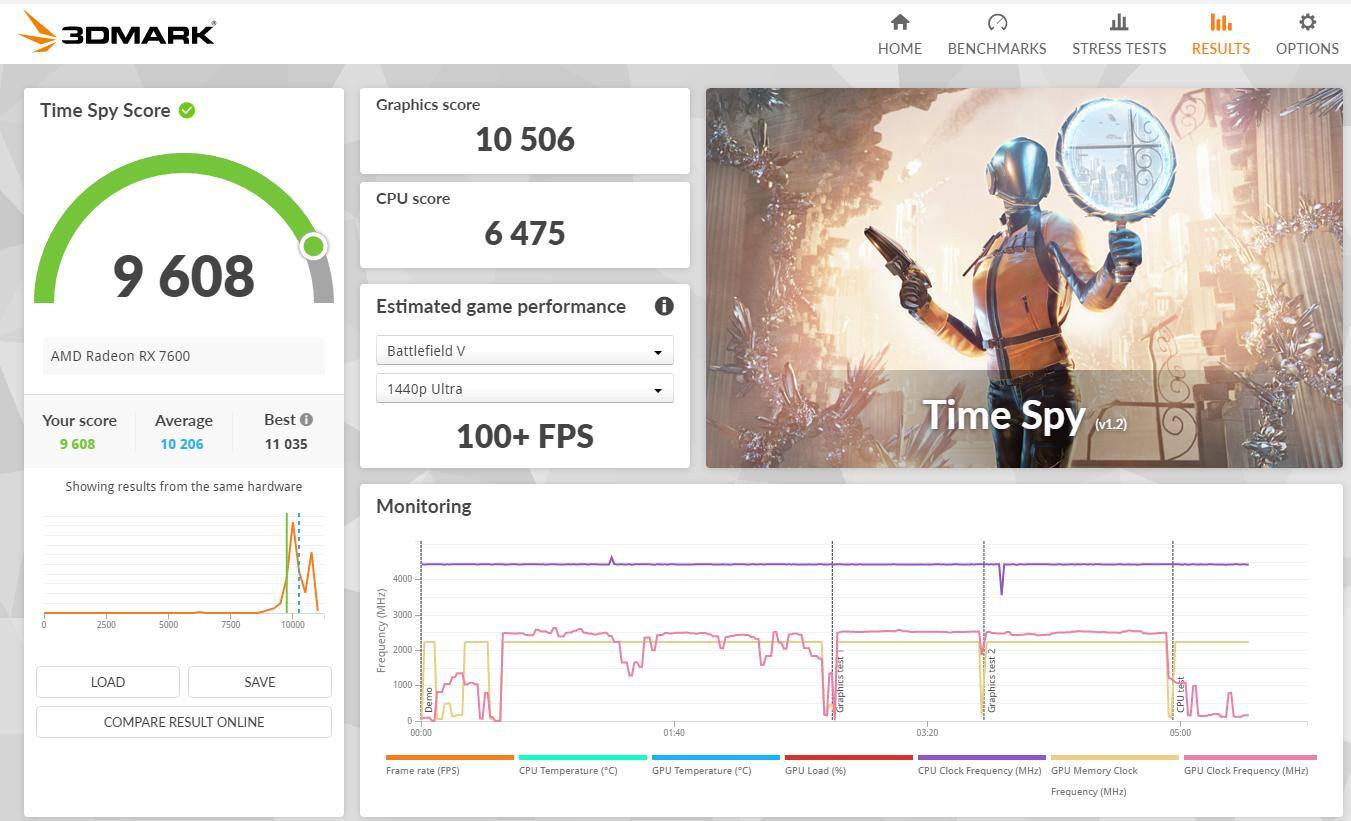Screen dimensions: 1351x821
Task: Click the Benchmarks gauge icon
Action: pyautogui.click(x=996, y=22)
